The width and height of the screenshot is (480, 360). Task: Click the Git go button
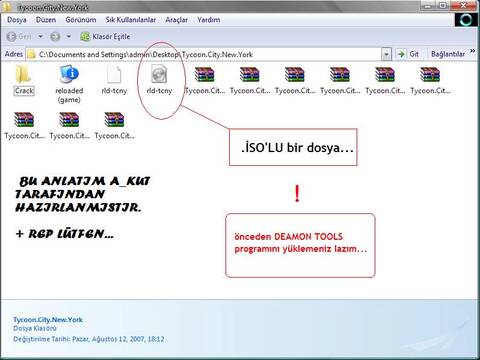tap(408, 54)
